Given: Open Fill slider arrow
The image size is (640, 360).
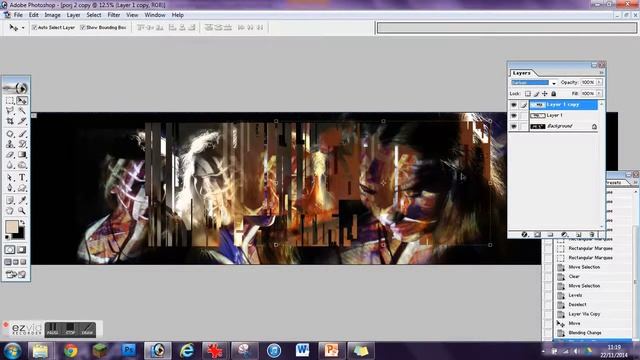Looking at the screenshot, I should pyautogui.click(x=599, y=93).
